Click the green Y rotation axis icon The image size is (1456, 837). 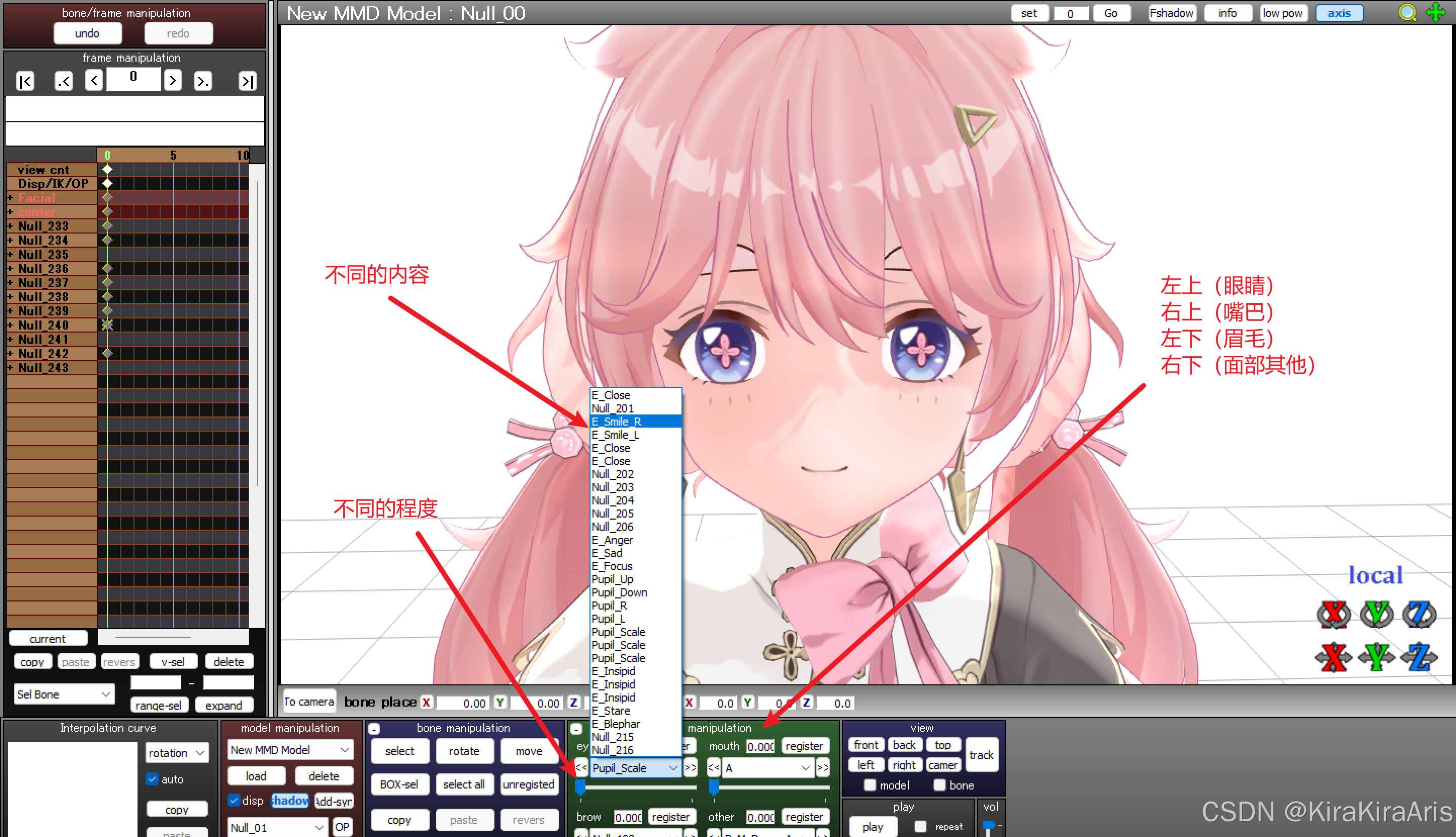click(1376, 614)
